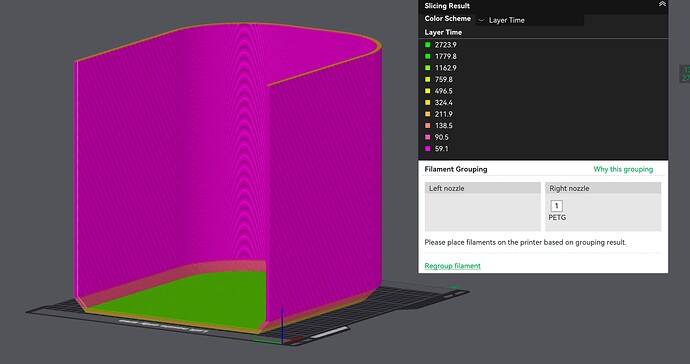Screen dimensions: 690x364
Task: Open the 'Why this grouping' link
Action: tap(623, 169)
